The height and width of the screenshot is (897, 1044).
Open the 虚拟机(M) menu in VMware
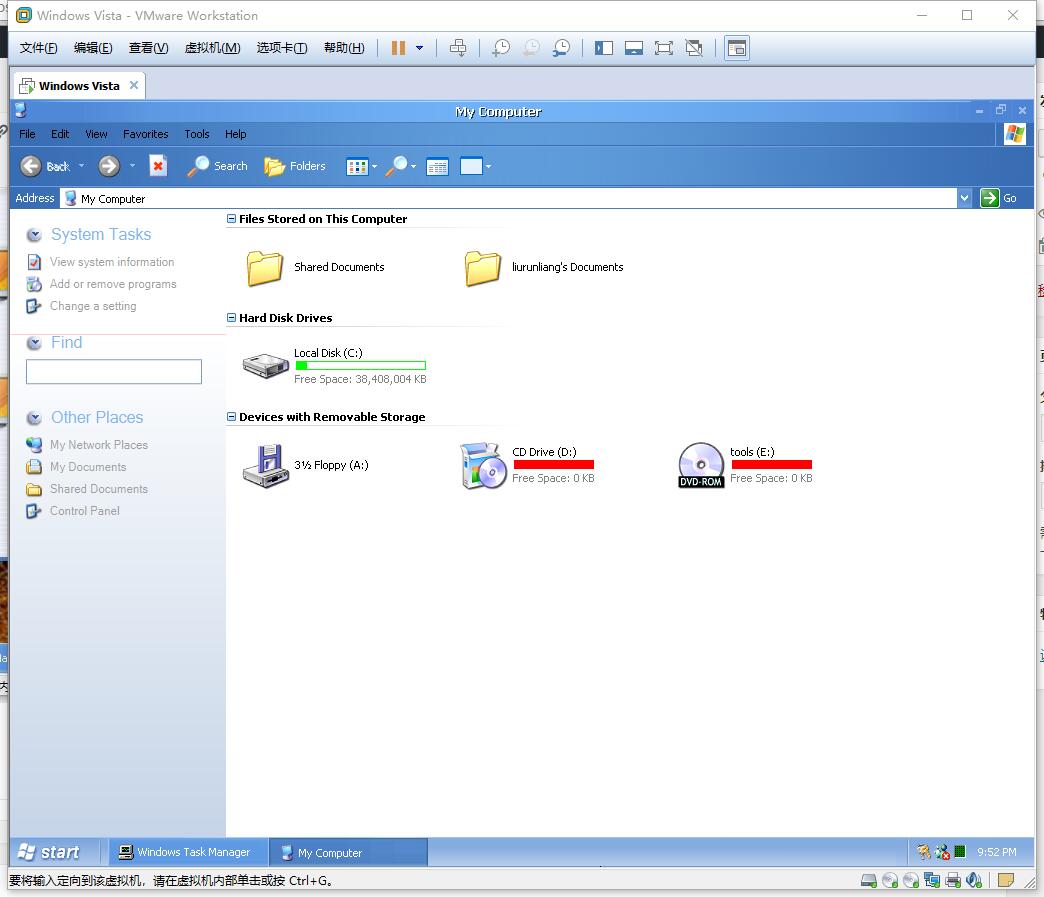tap(212, 48)
